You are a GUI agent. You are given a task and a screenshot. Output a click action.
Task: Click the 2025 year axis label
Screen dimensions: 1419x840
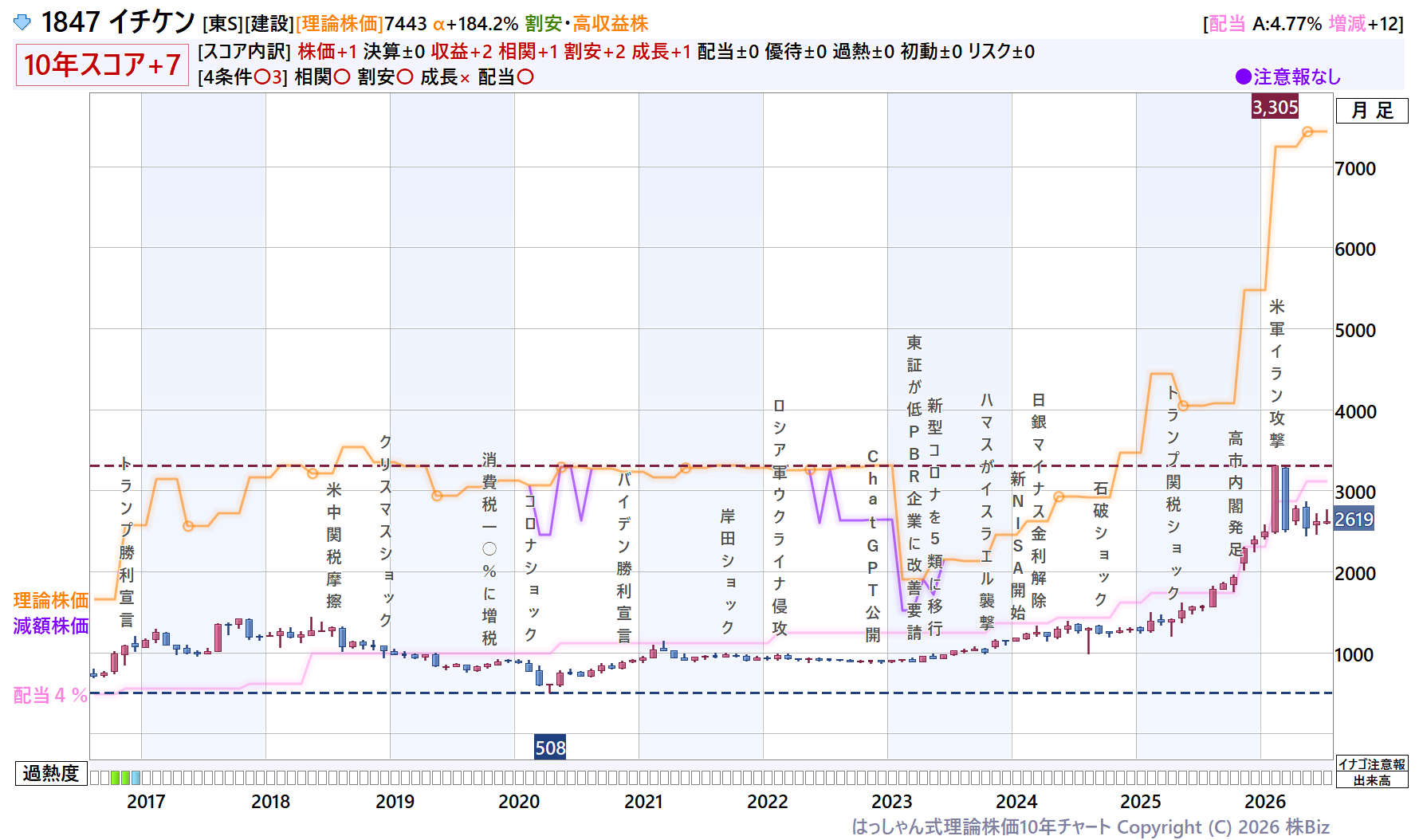(1141, 802)
